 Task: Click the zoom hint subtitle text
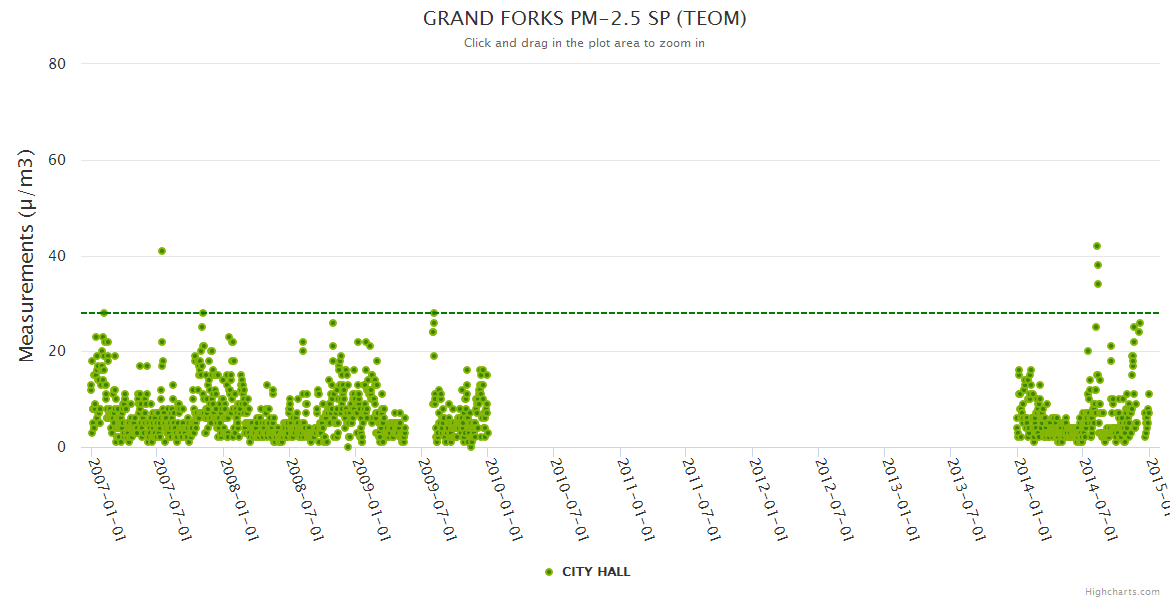click(x=584, y=43)
